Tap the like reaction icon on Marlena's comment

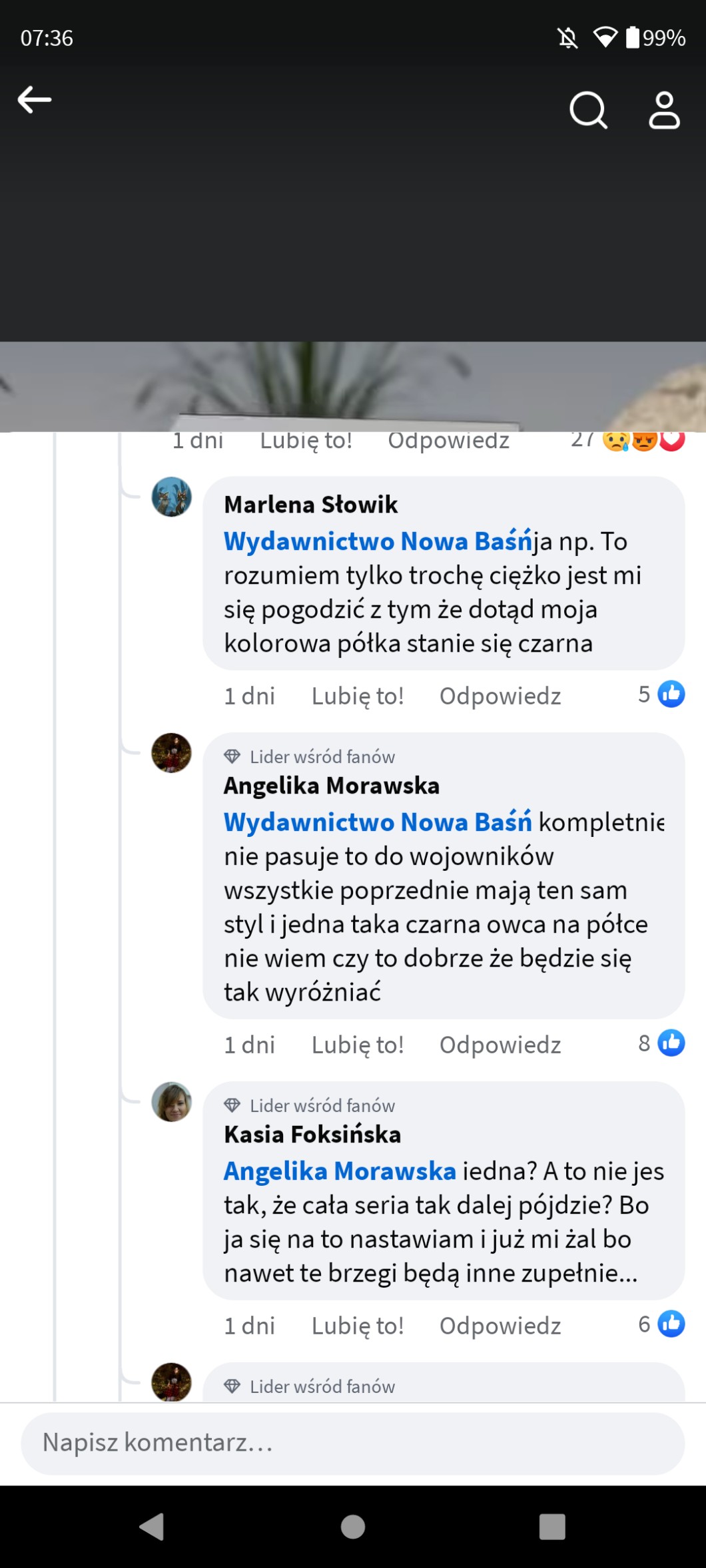click(x=671, y=694)
